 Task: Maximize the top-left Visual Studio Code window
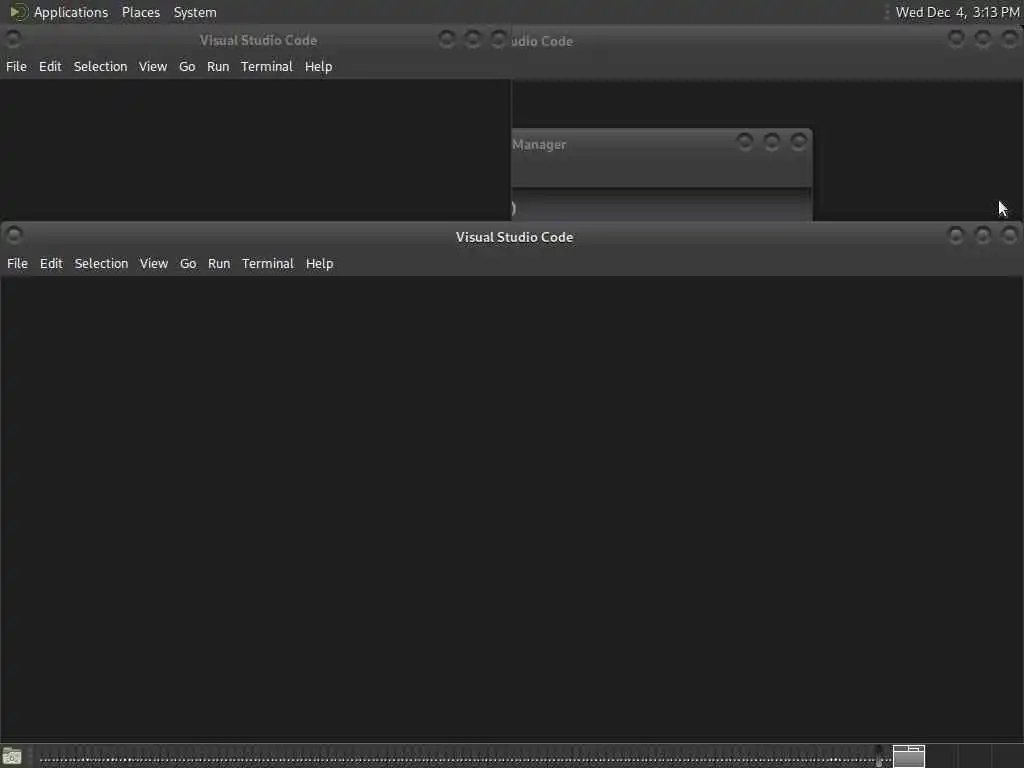(x=473, y=39)
